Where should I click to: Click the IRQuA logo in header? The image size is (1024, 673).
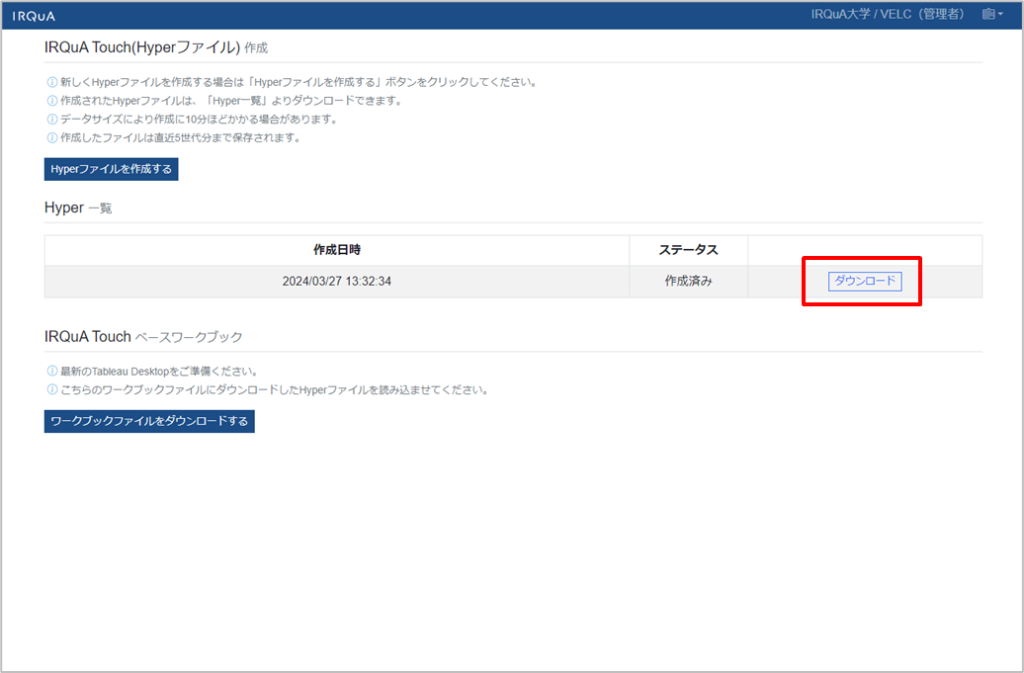(x=34, y=16)
